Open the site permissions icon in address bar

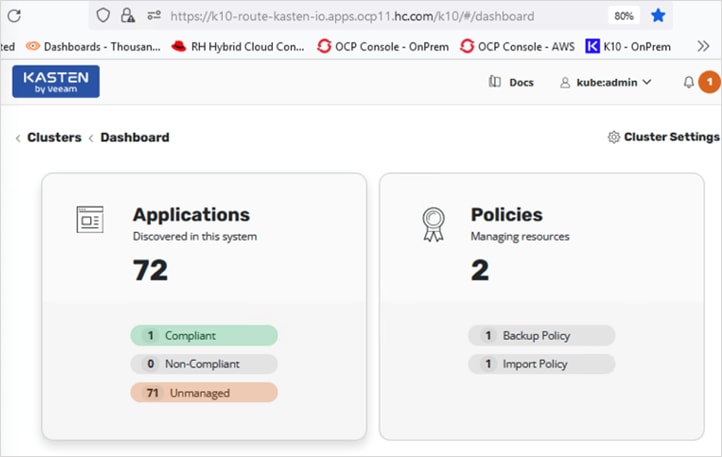point(154,16)
